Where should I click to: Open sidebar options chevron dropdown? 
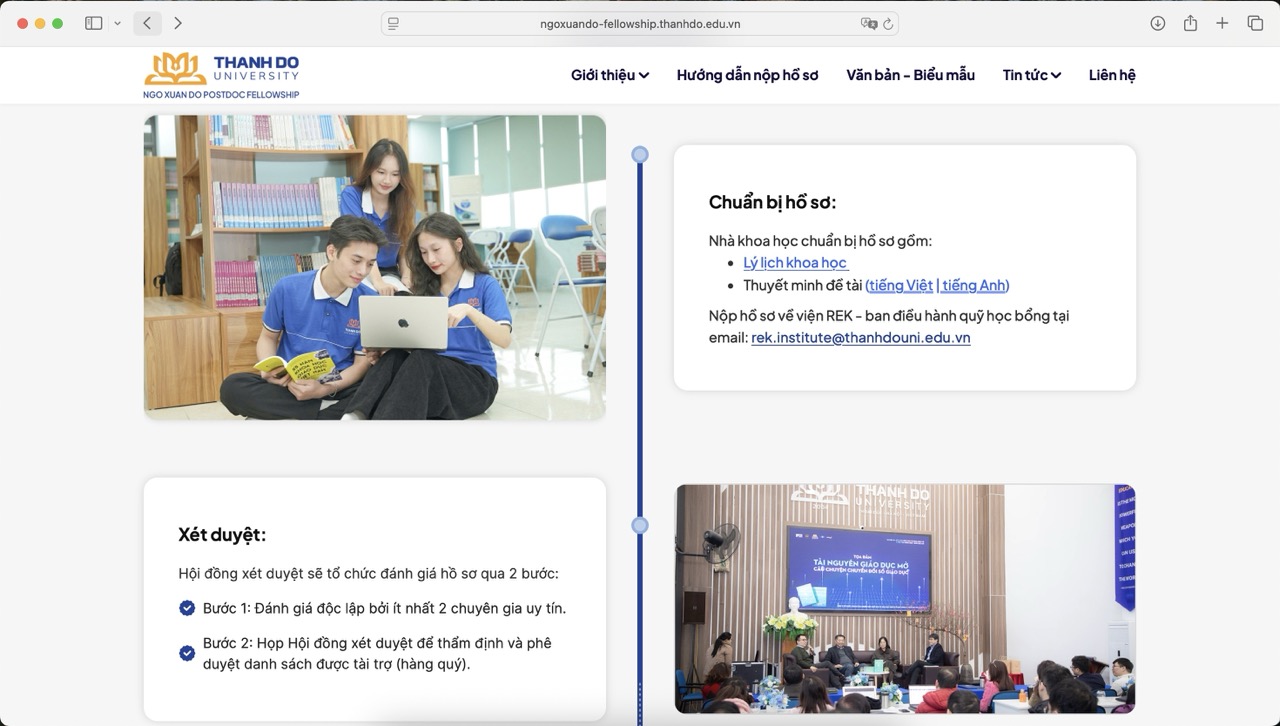pyautogui.click(x=117, y=23)
